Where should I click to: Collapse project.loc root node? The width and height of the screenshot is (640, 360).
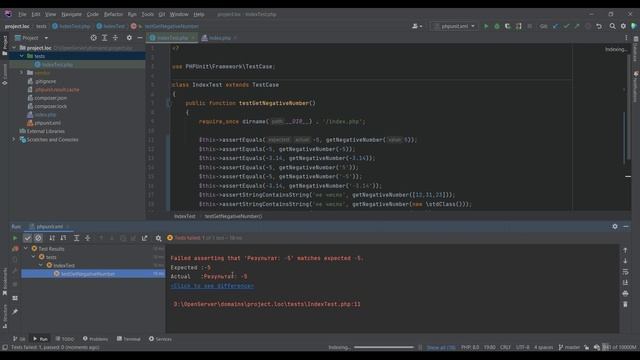pos(14,47)
